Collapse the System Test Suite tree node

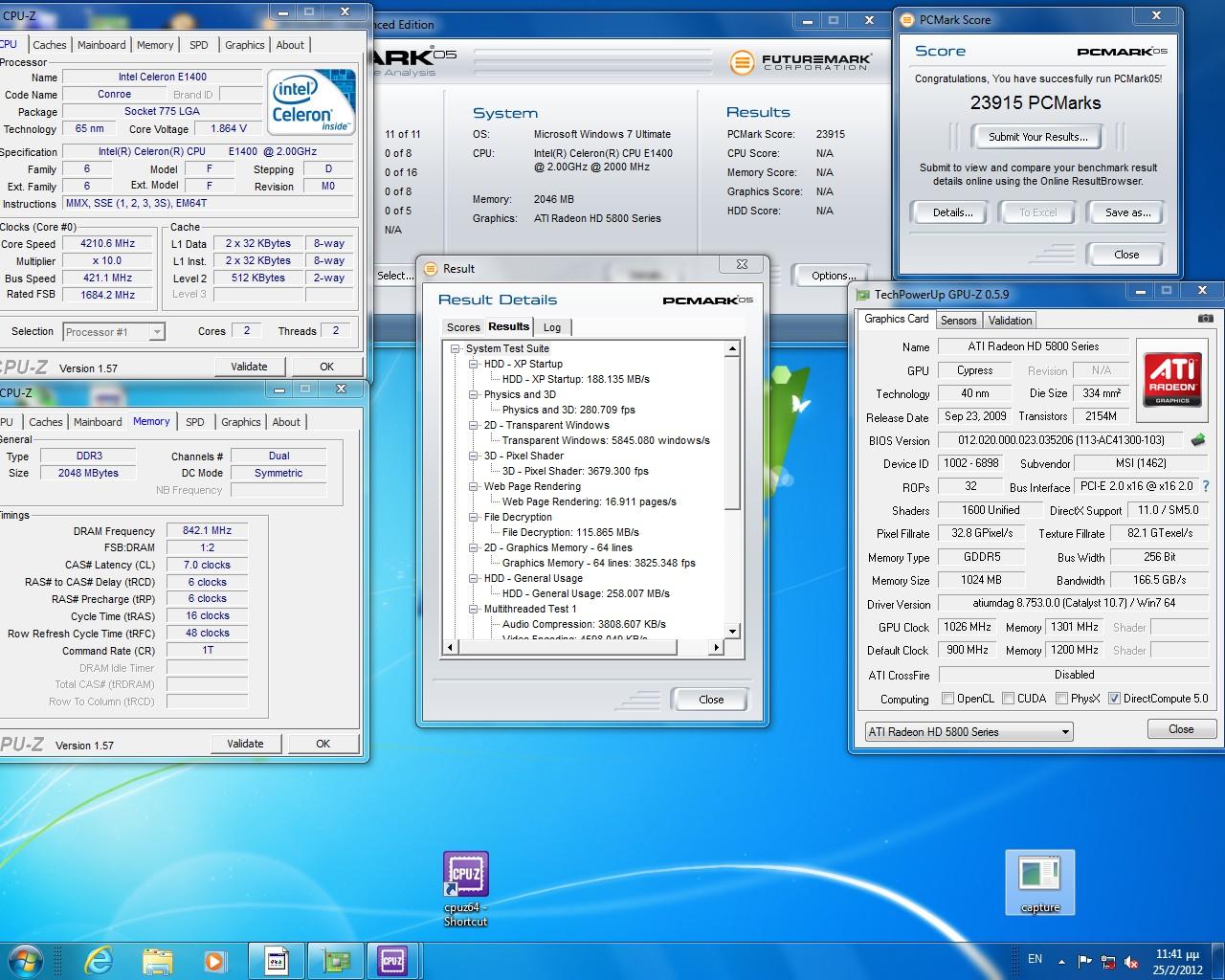point(456,349)
